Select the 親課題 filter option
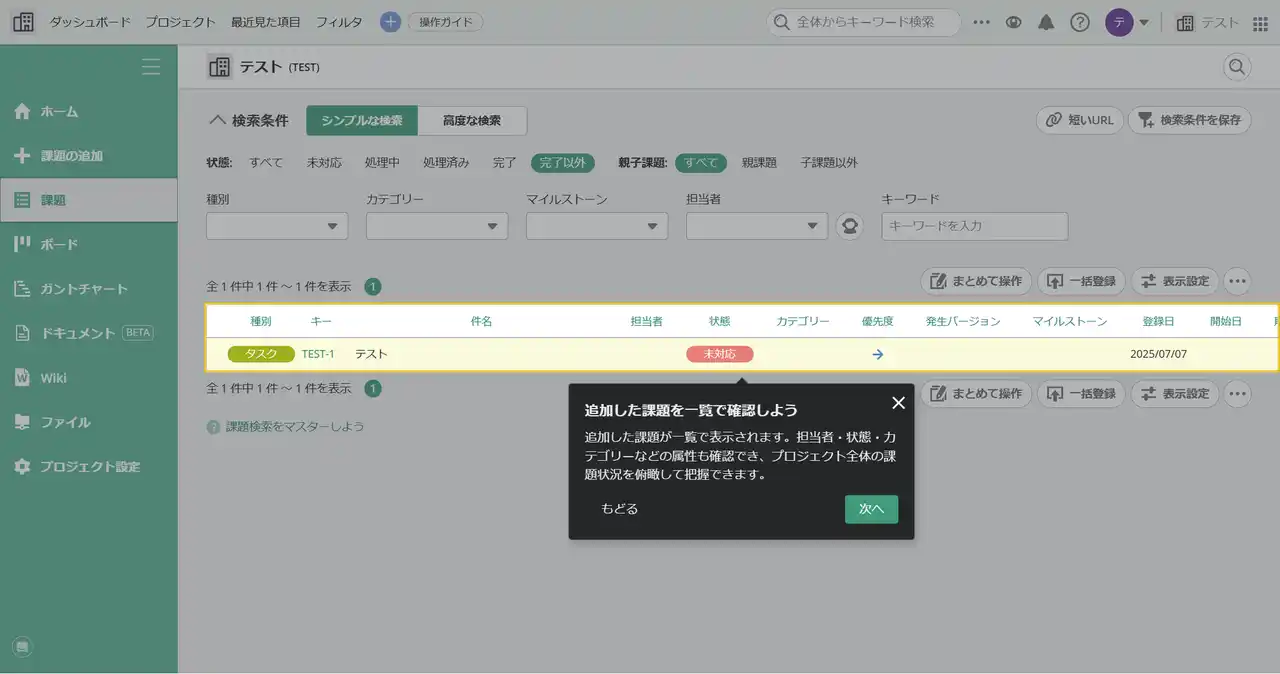The height and width of the screenshot is (674, 1280). click(759, 162)
